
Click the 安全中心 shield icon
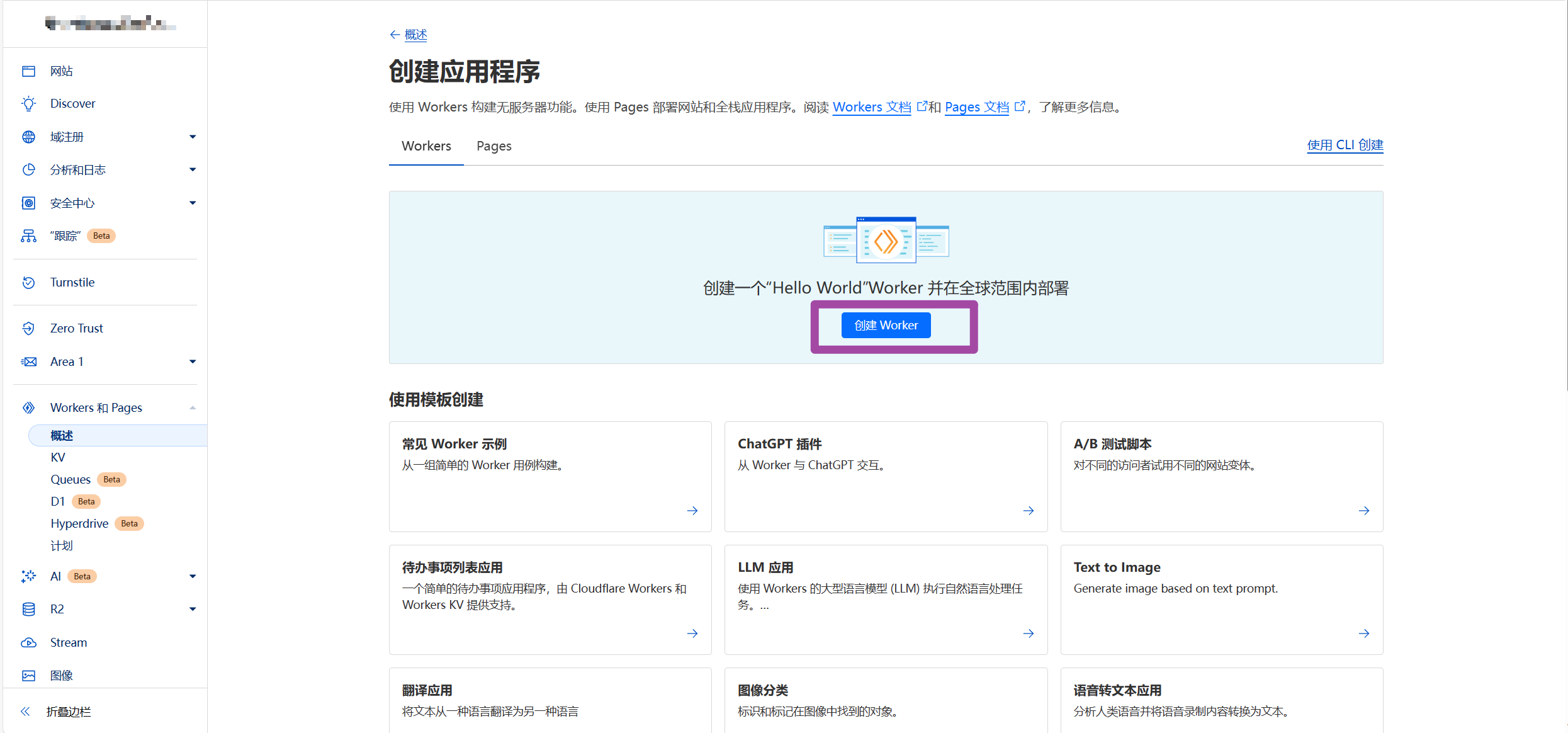click(28, 203)
